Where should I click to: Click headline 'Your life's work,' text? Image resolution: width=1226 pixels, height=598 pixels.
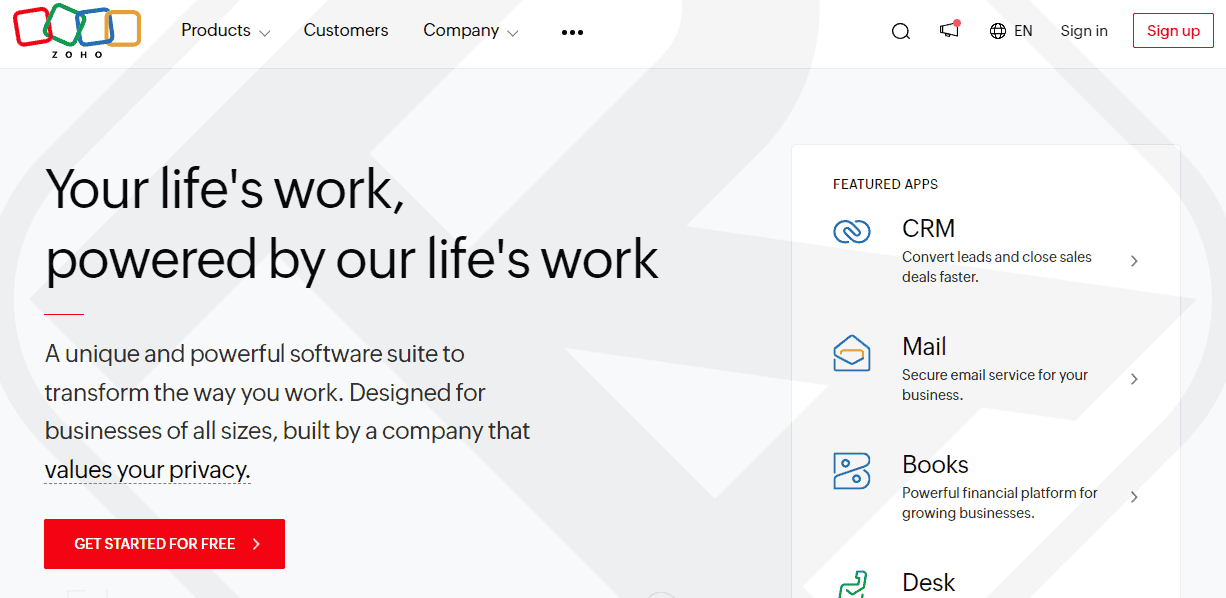225,189
